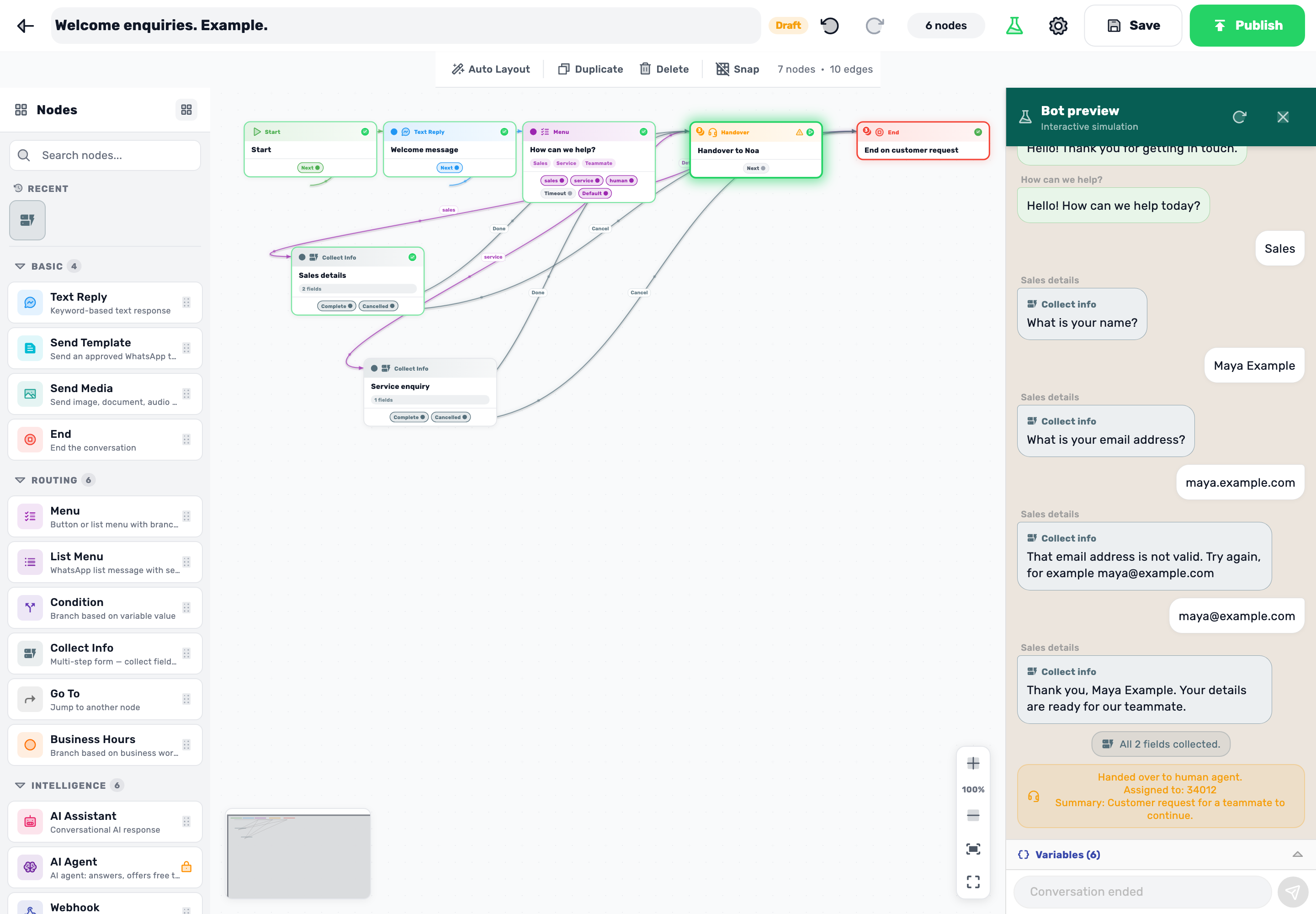Click the human output port on Menu
Viewport: 1316px width, 914px height.
click(621, 181)
